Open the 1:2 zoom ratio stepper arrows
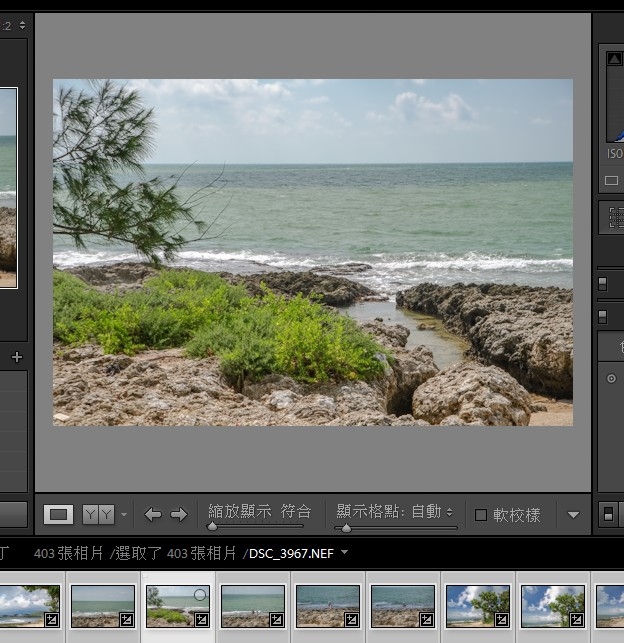Viewport: 624px width, 643px height. coord(23,25)
